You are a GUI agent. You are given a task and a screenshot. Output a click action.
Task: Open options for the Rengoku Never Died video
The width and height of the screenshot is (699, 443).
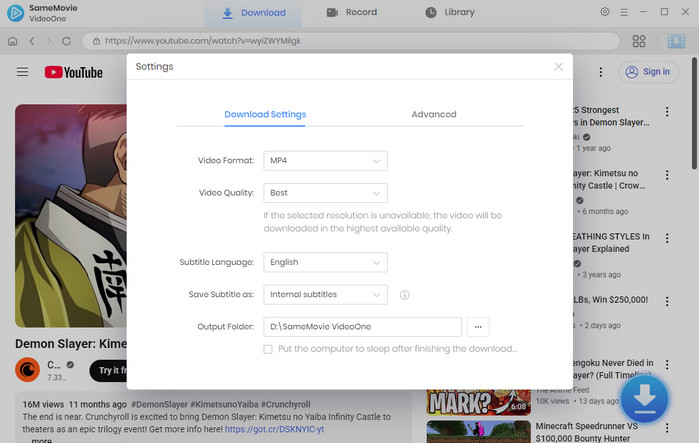(667, 365)
